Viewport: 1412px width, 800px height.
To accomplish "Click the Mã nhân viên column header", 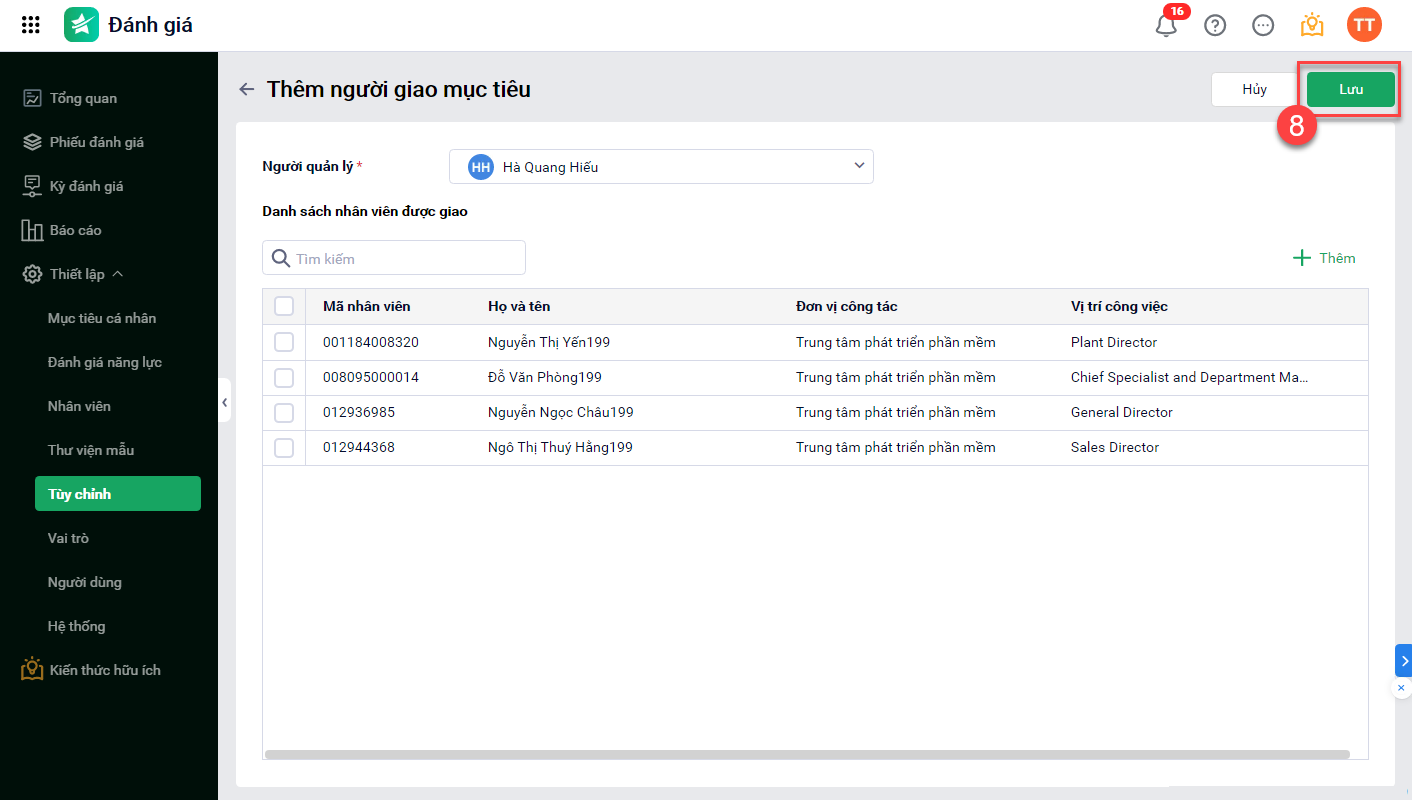I will [366, 306].
